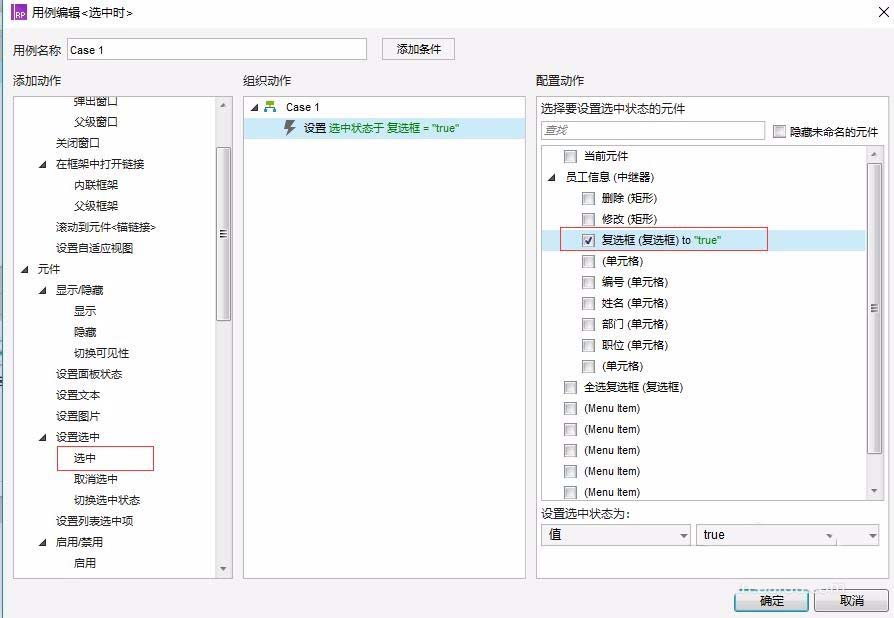Open the 值 type dropdown

[x=616, y=535]
